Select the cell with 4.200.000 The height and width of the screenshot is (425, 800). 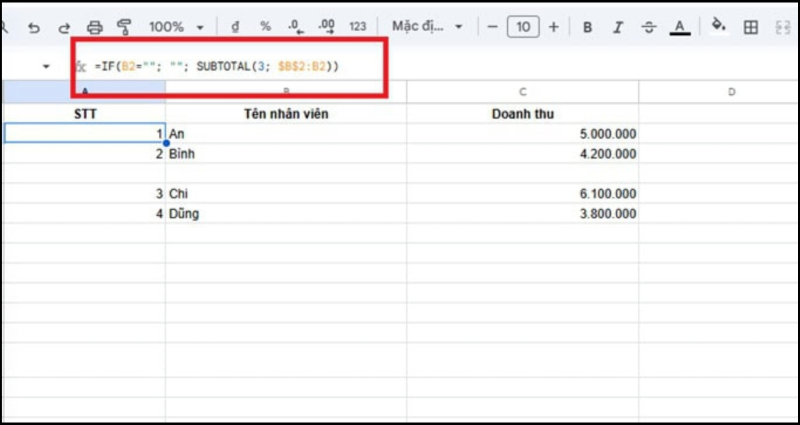click(x=522, y=154)
